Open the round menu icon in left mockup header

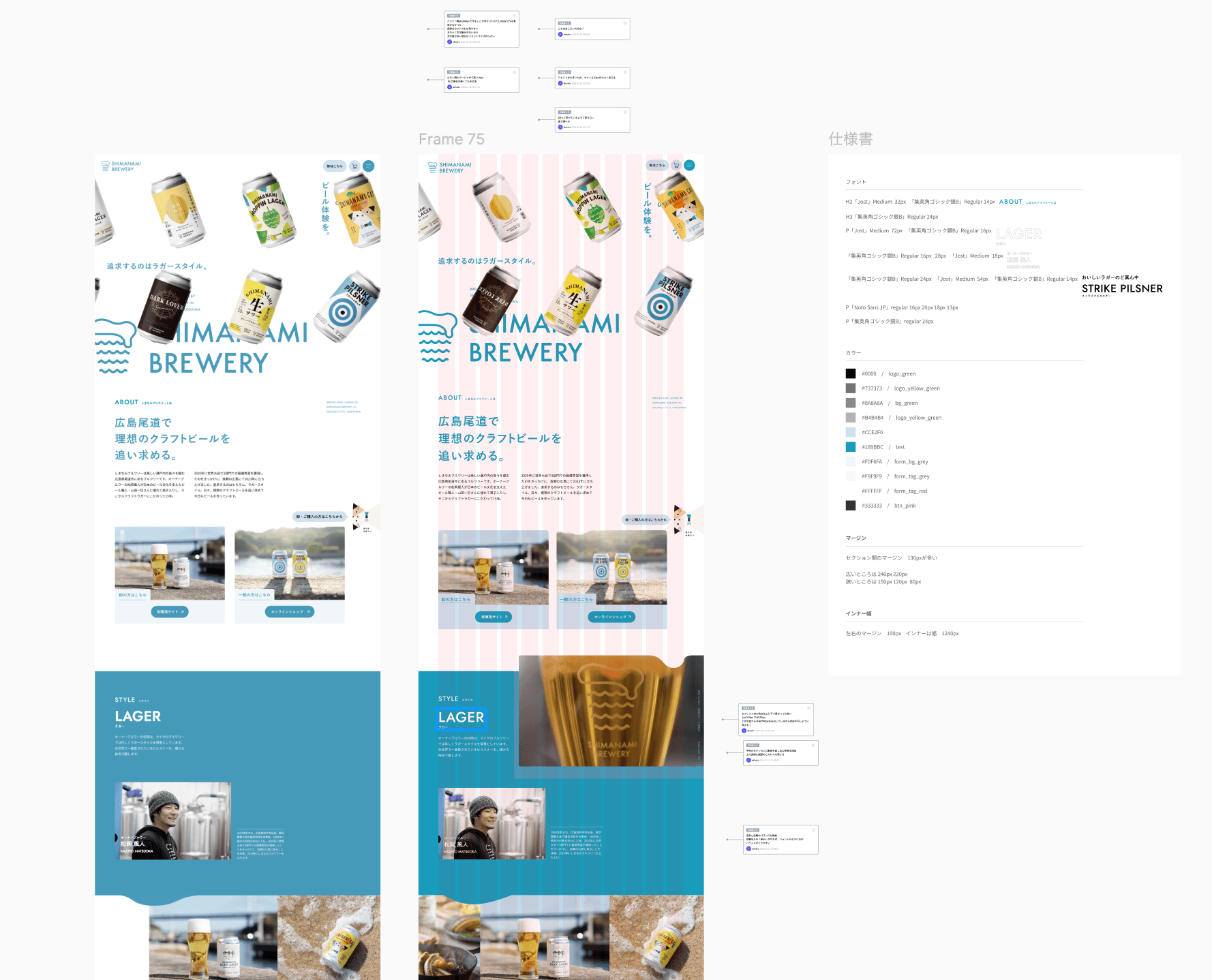pos(369,166)
